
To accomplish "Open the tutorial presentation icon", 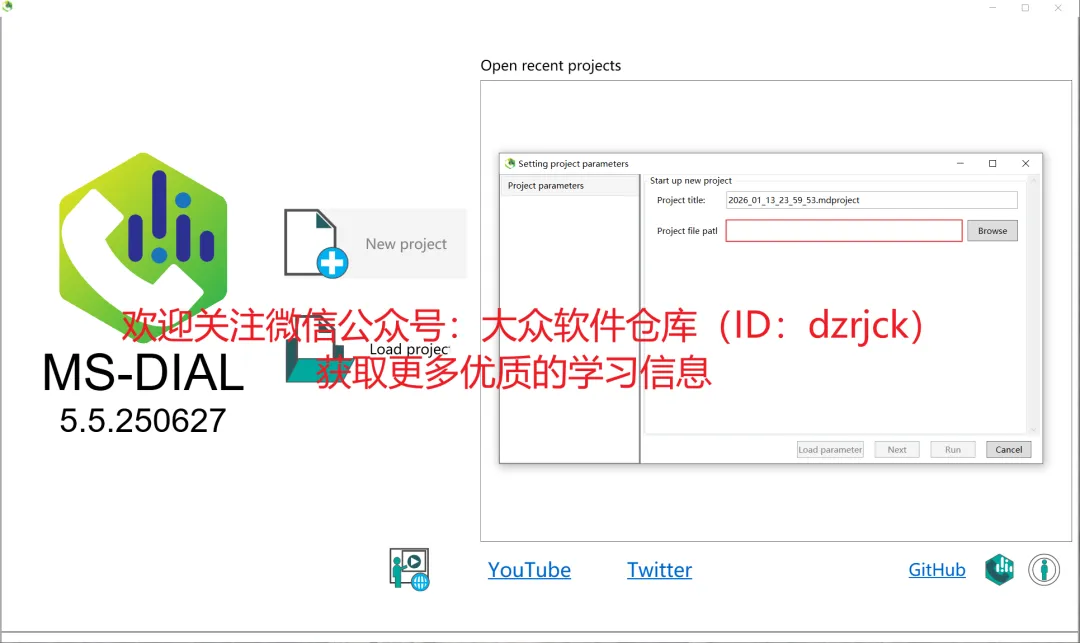I will click(x=409, y=569).
